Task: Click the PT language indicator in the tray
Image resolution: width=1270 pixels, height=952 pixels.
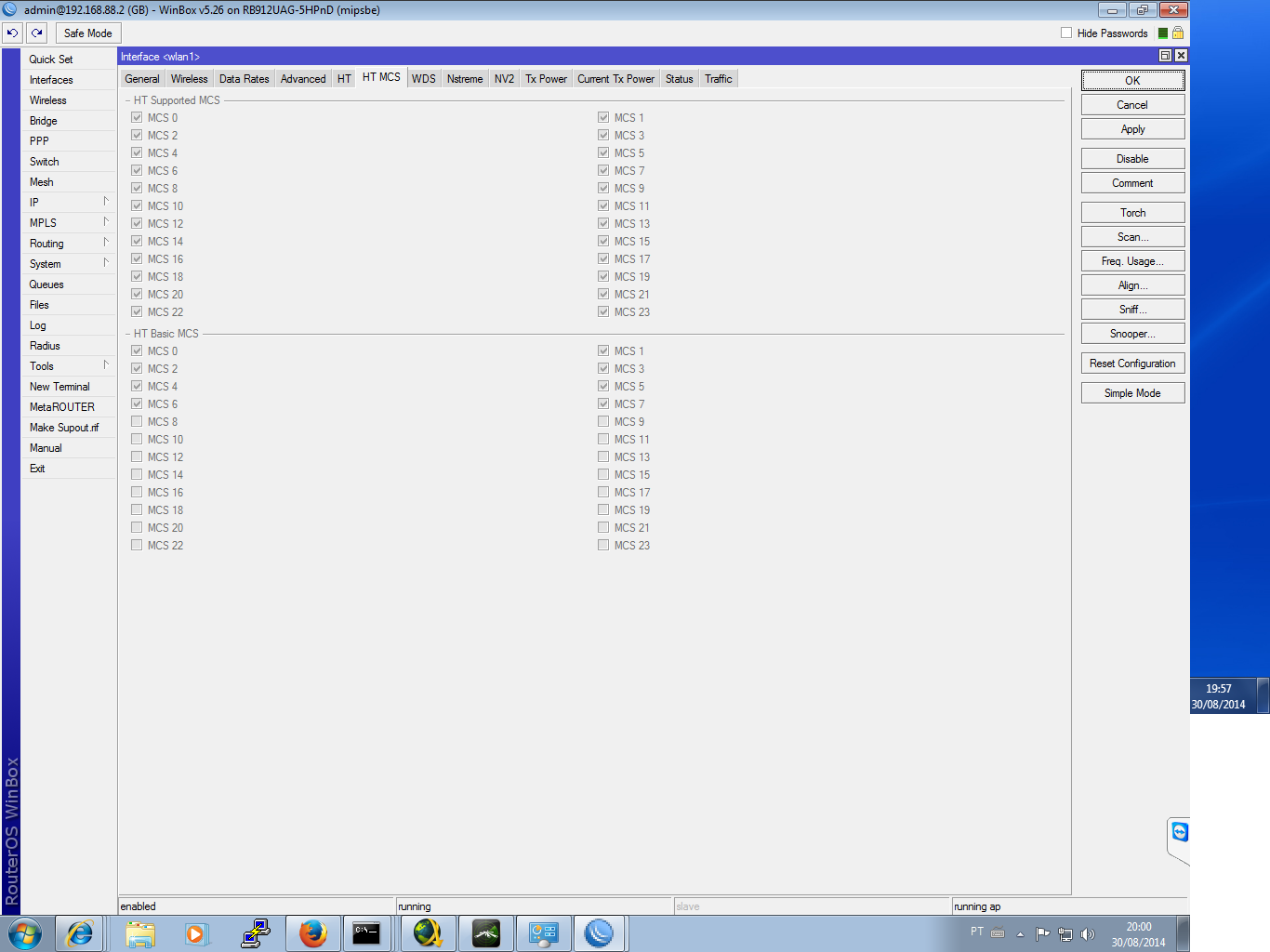Action: pos(977,932)
